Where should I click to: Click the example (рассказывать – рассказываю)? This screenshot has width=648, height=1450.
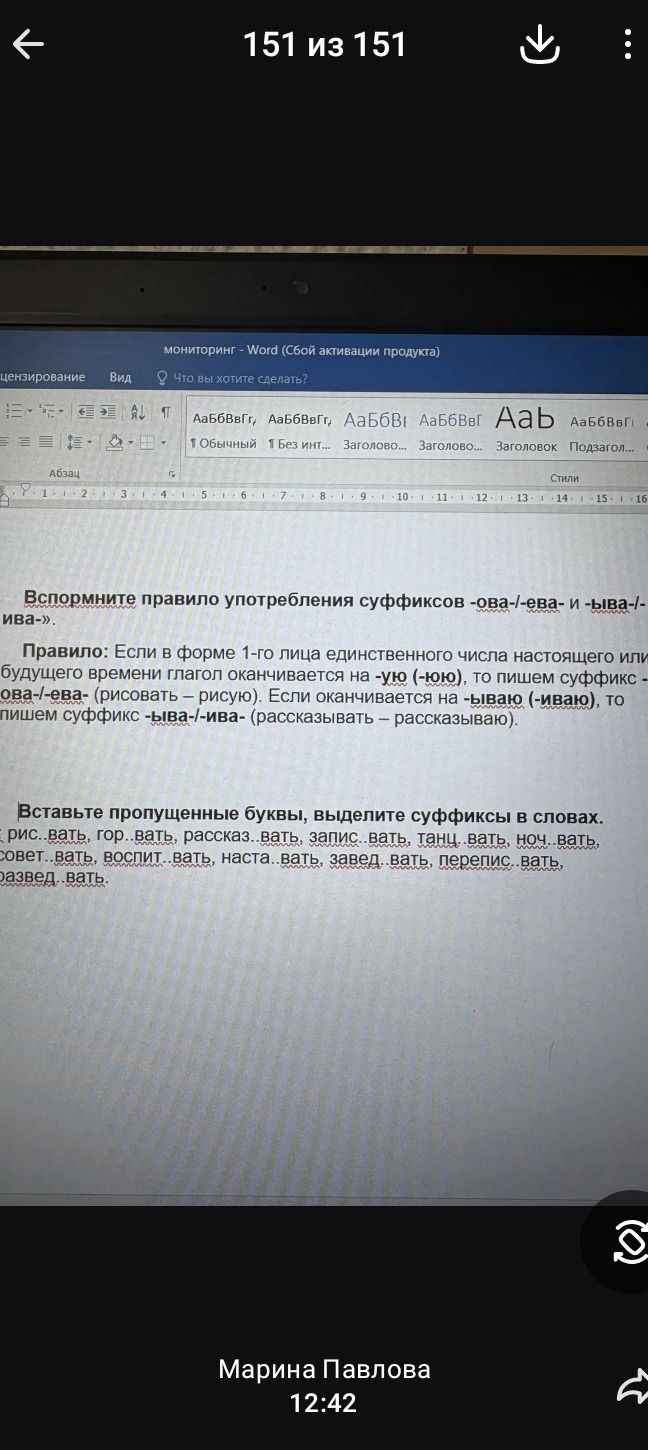(x=384, y=718)
